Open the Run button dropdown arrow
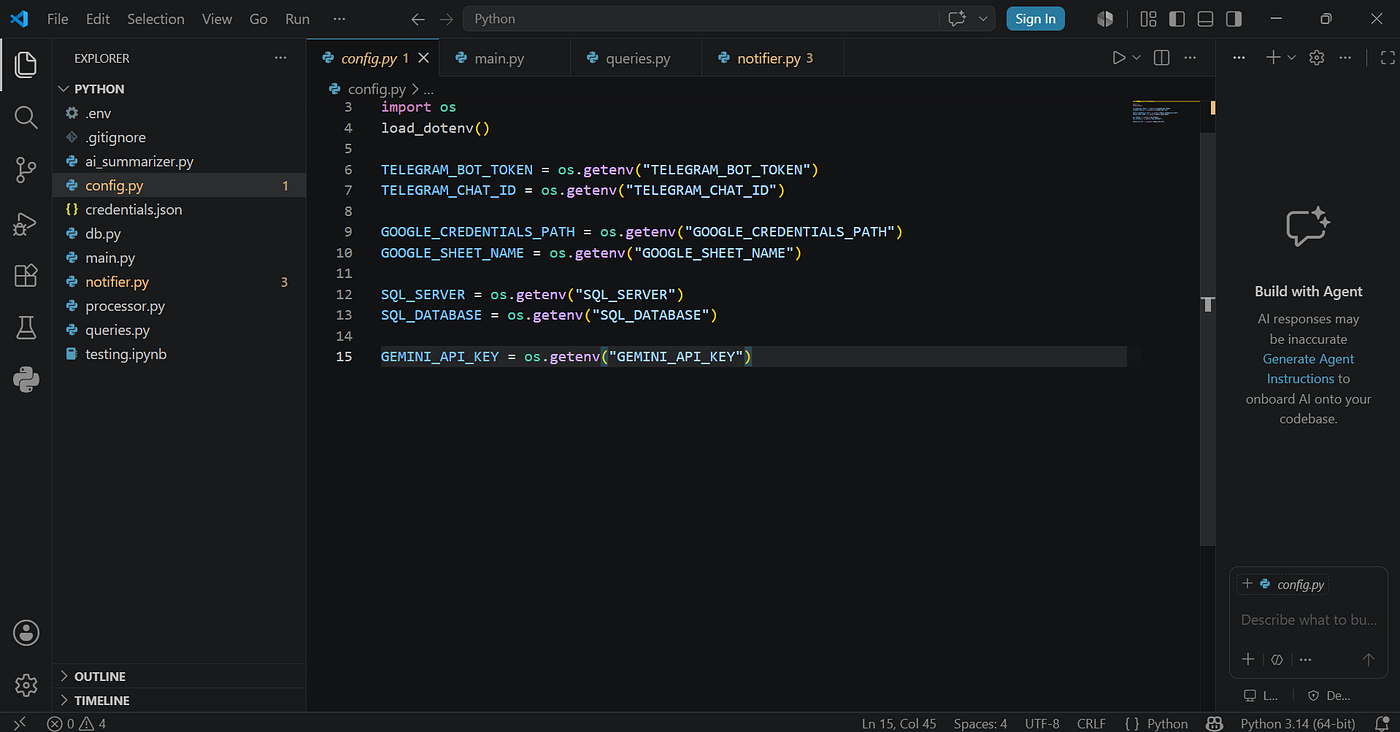The width and height of the screenshot is (1400, 732). (1136, 58)
